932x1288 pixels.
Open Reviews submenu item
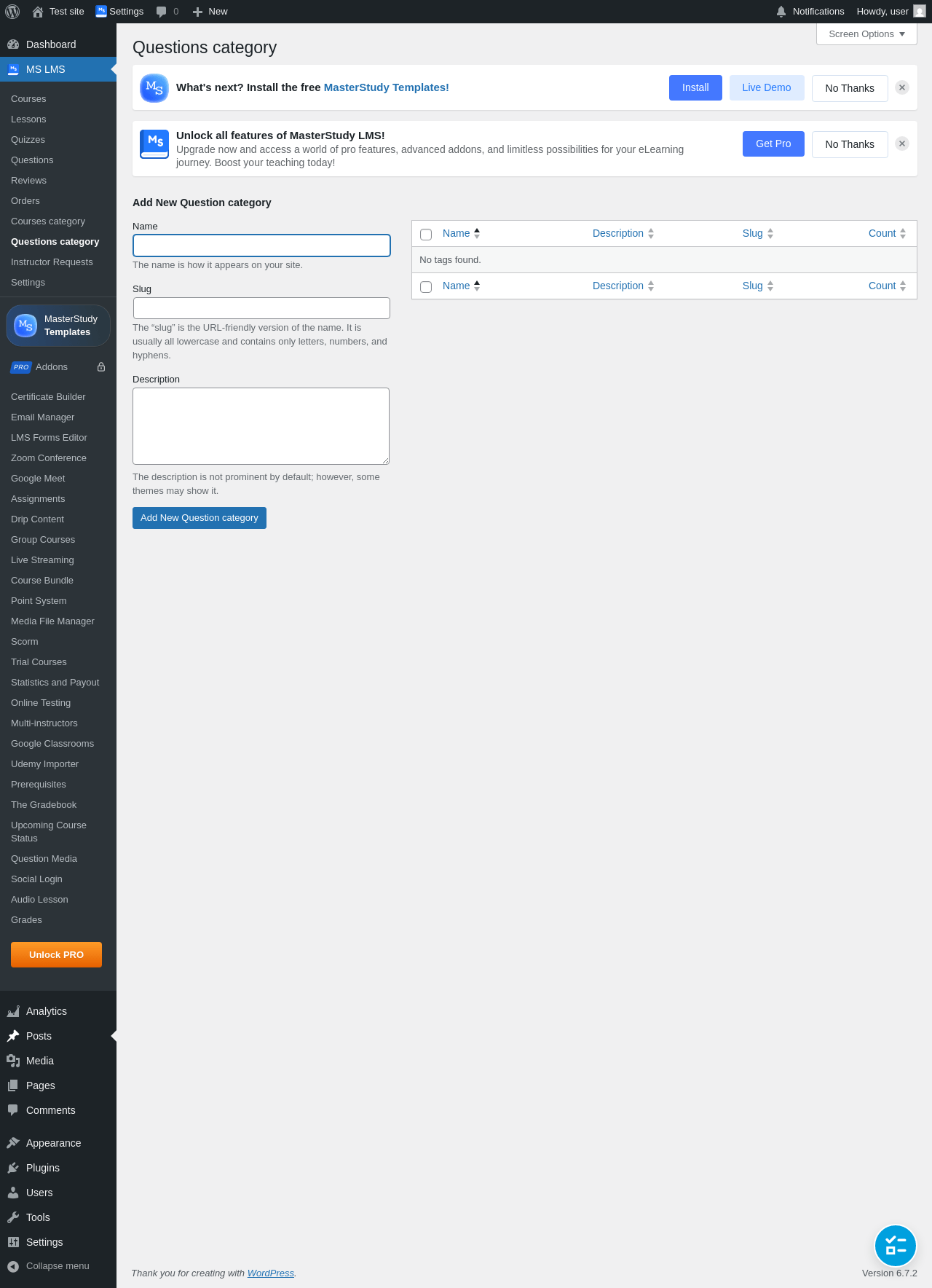click(x=28, y=181)
